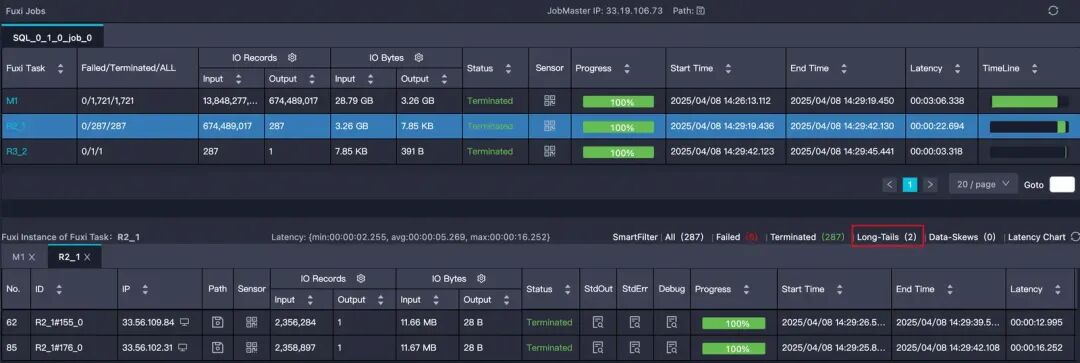Select task row 0/1,721/1,721 cell
Screen dimensions: 1080x363
[x=138, y=101]
